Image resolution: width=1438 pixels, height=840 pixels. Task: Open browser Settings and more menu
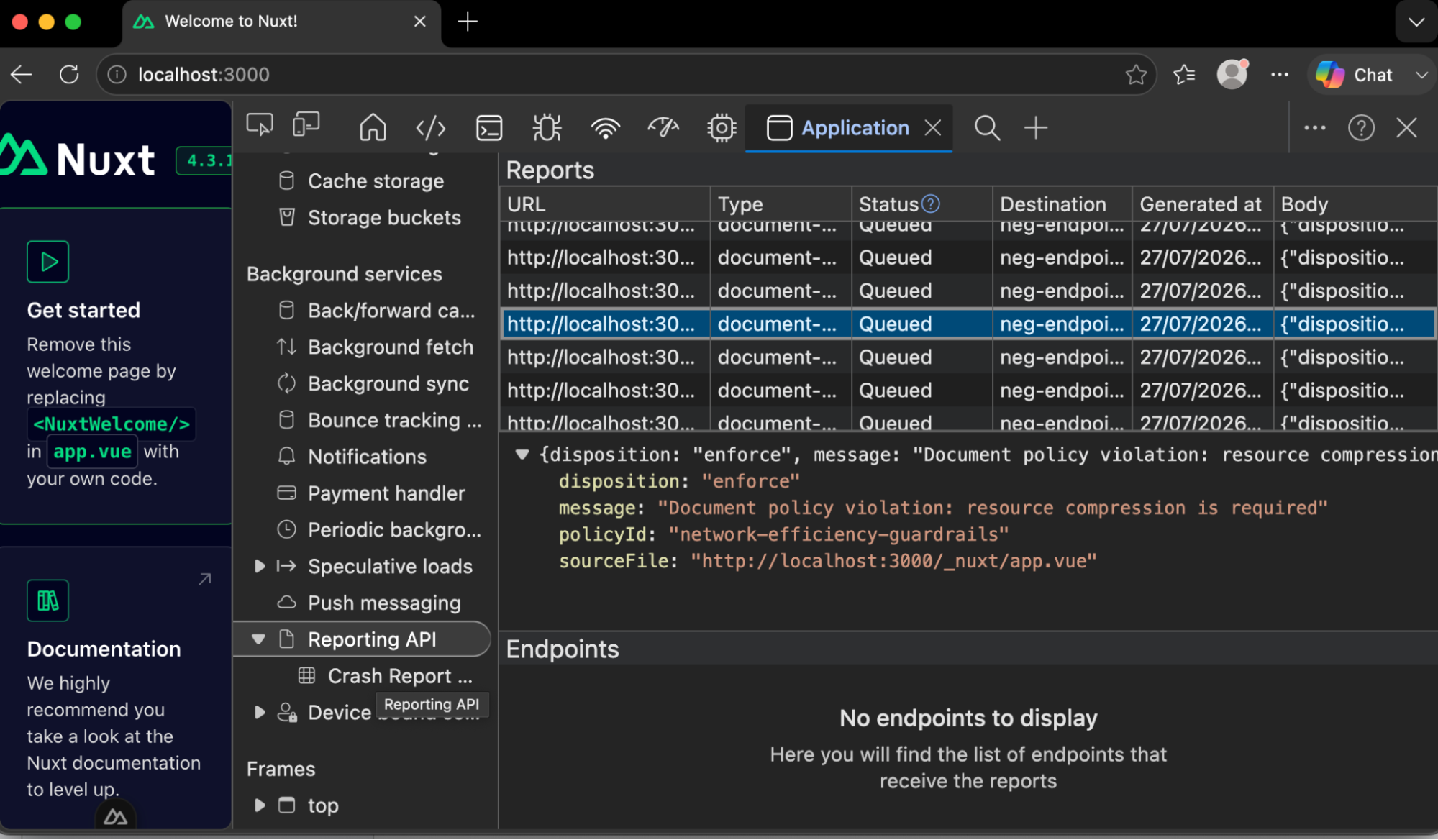pyautogui.click(x=1280, y=74)
